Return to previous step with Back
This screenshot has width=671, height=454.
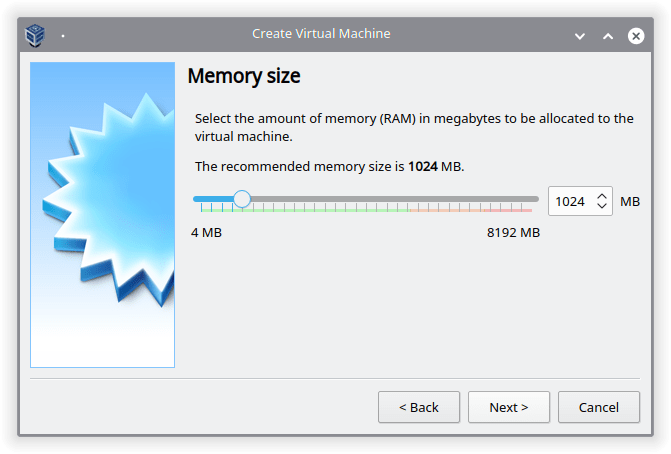coord(419,407)
